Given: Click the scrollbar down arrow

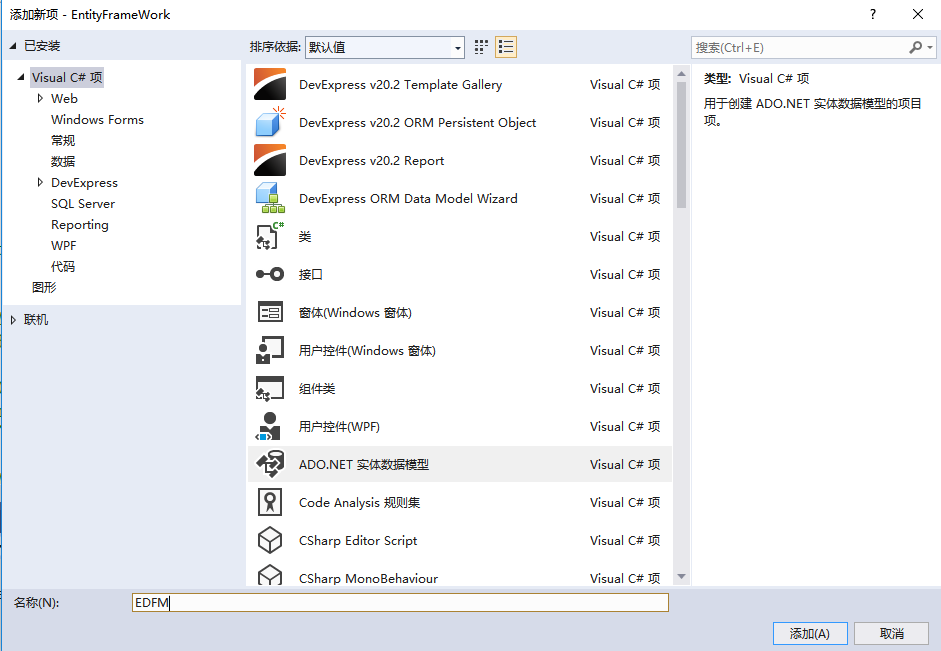Looking at the screenshot, I should coord(681,577).
